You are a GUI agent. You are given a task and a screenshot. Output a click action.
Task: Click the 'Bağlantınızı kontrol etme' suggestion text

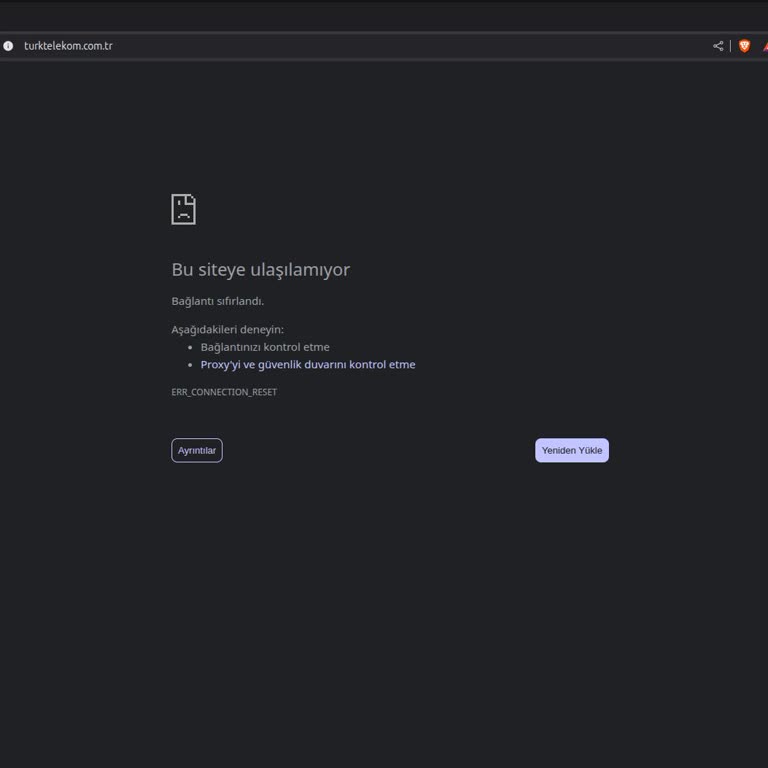(x=265, y=347)
